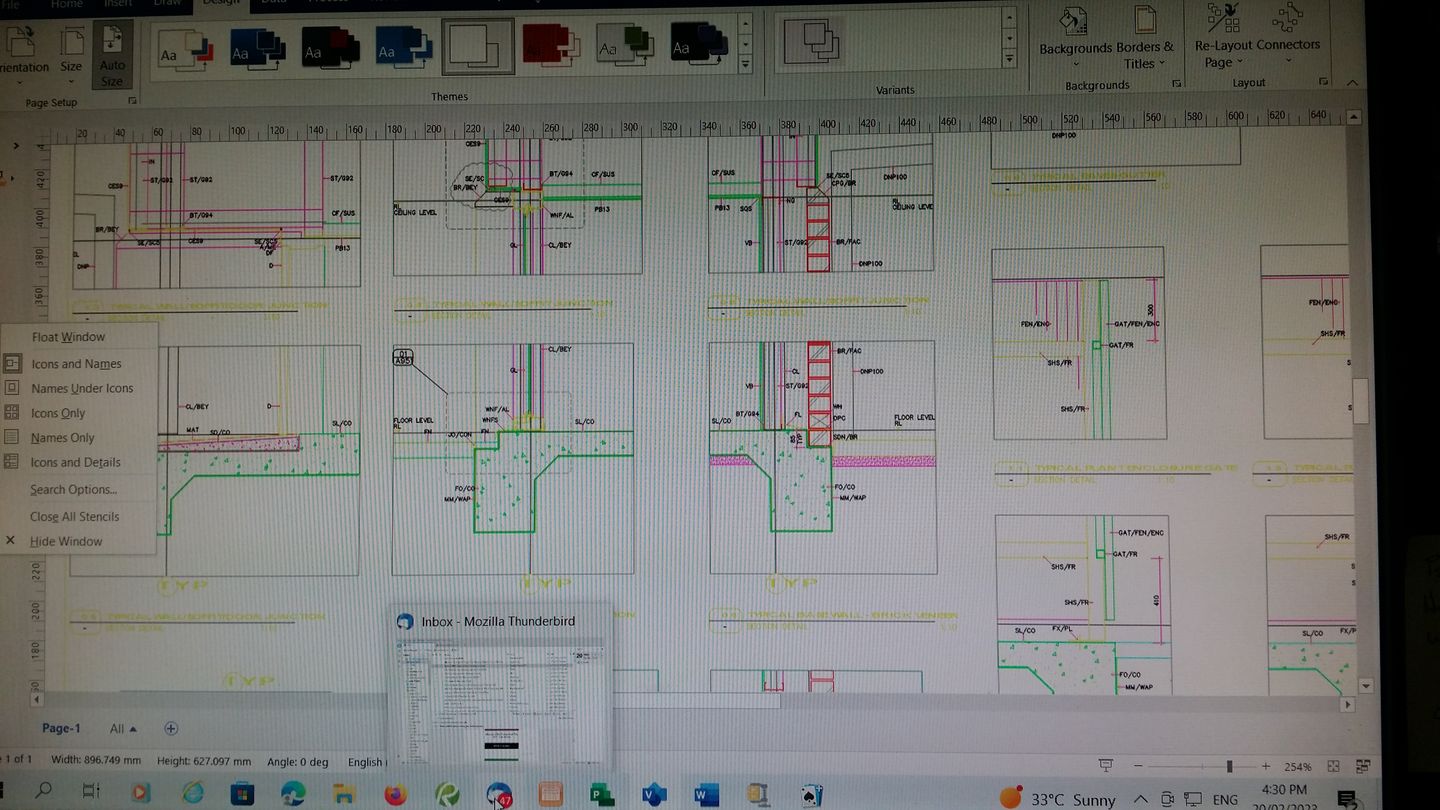This screenshot has width=1440, height=810.
Task: Open Firefox from the taskbar
Action: [395, 795]
